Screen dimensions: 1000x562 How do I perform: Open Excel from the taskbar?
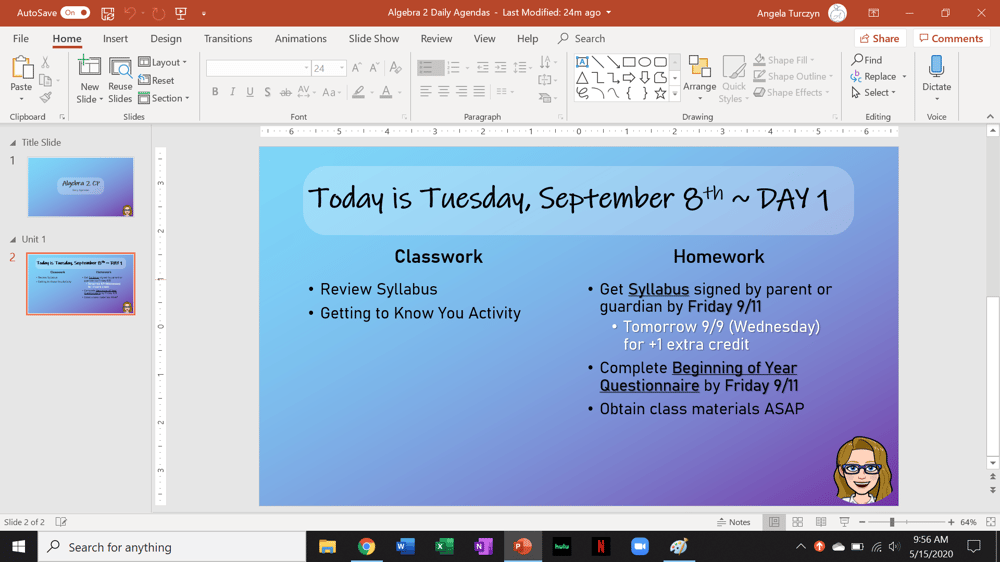(x=444, y=547)
